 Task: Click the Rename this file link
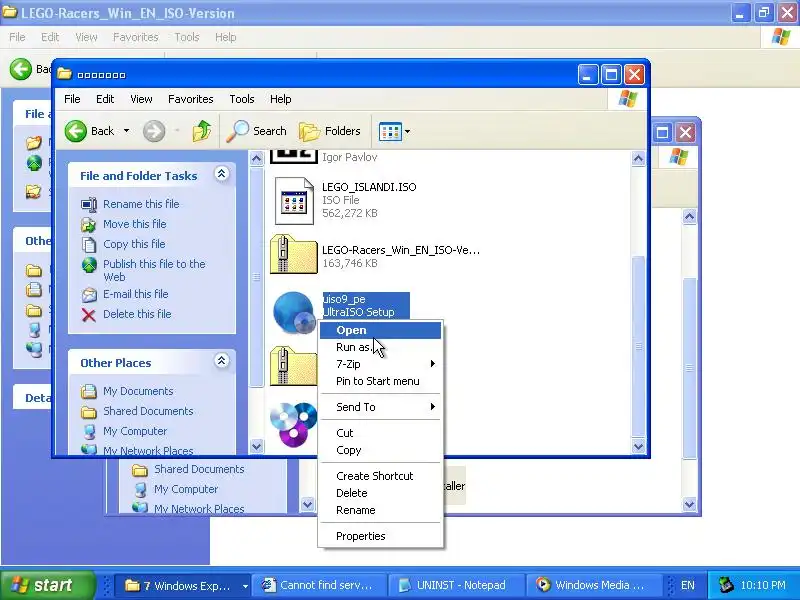141,204
